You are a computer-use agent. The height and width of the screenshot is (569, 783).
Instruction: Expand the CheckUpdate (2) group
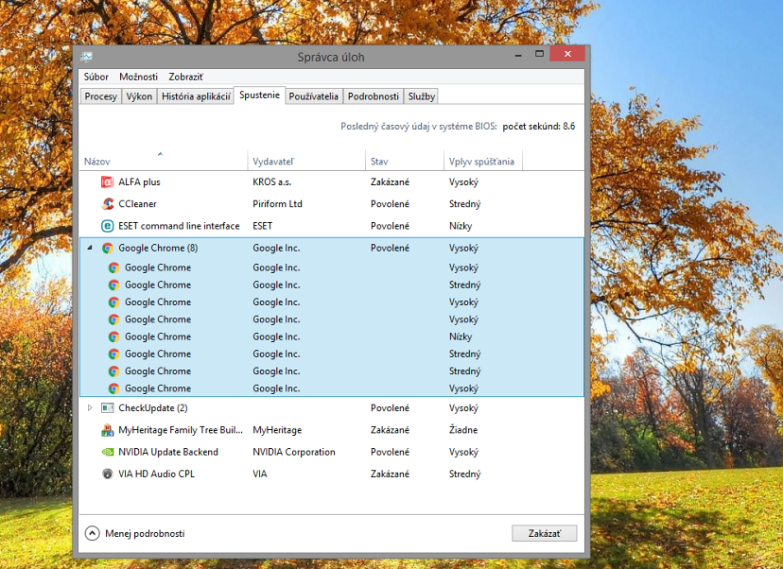tap(90, 408)
